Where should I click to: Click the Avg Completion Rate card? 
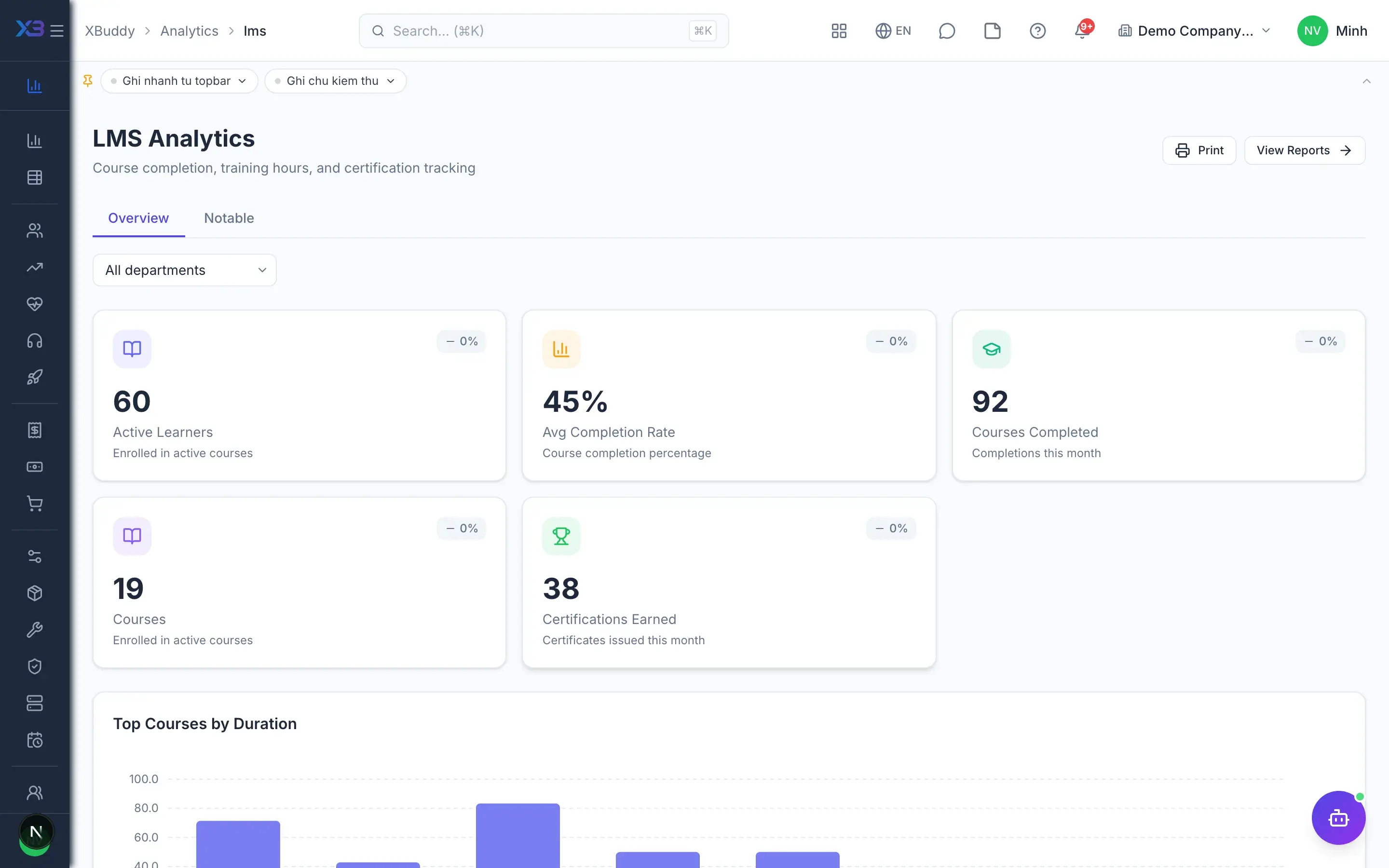pos(729,395)
